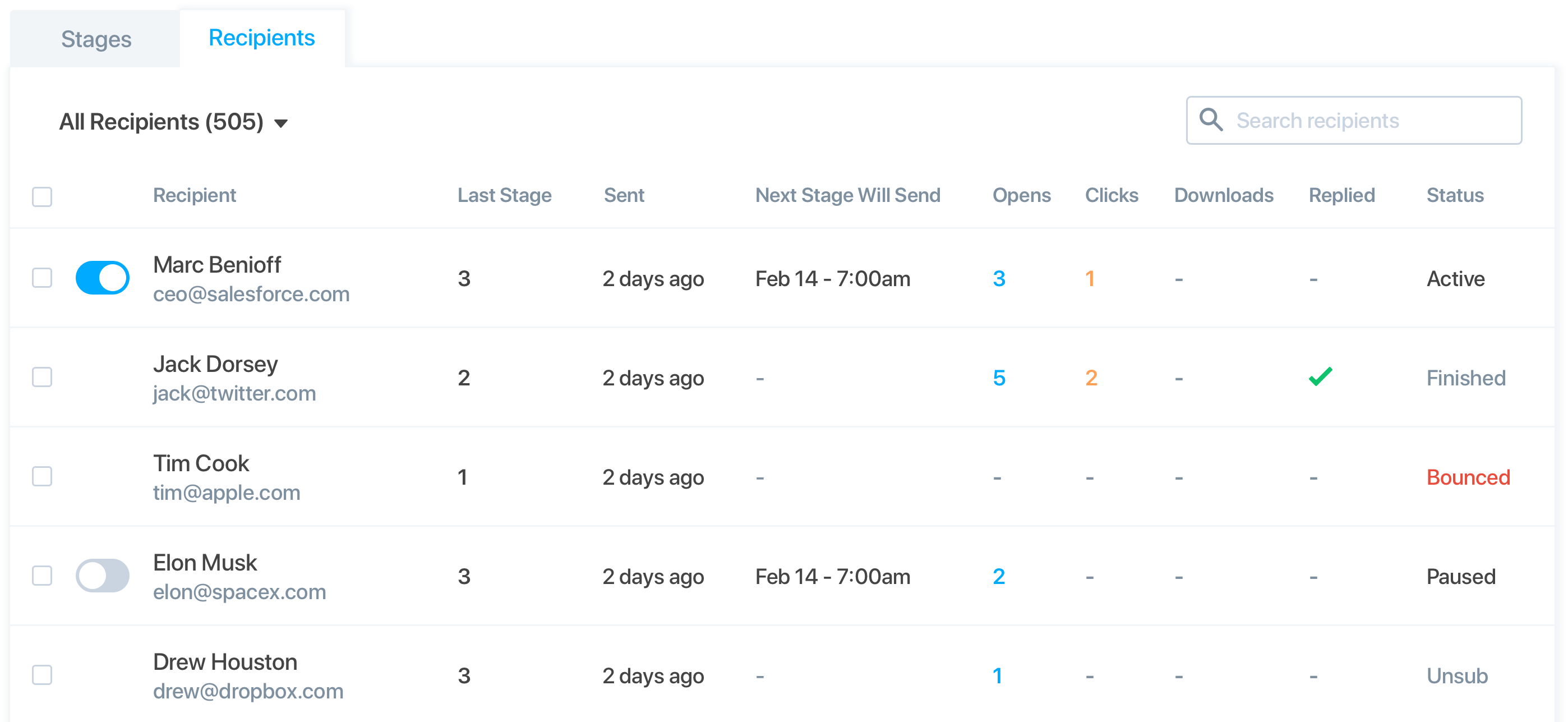Click Tim Cook's Bounced status
This screenshot has width=1568, height=722.
[1468, 477]
